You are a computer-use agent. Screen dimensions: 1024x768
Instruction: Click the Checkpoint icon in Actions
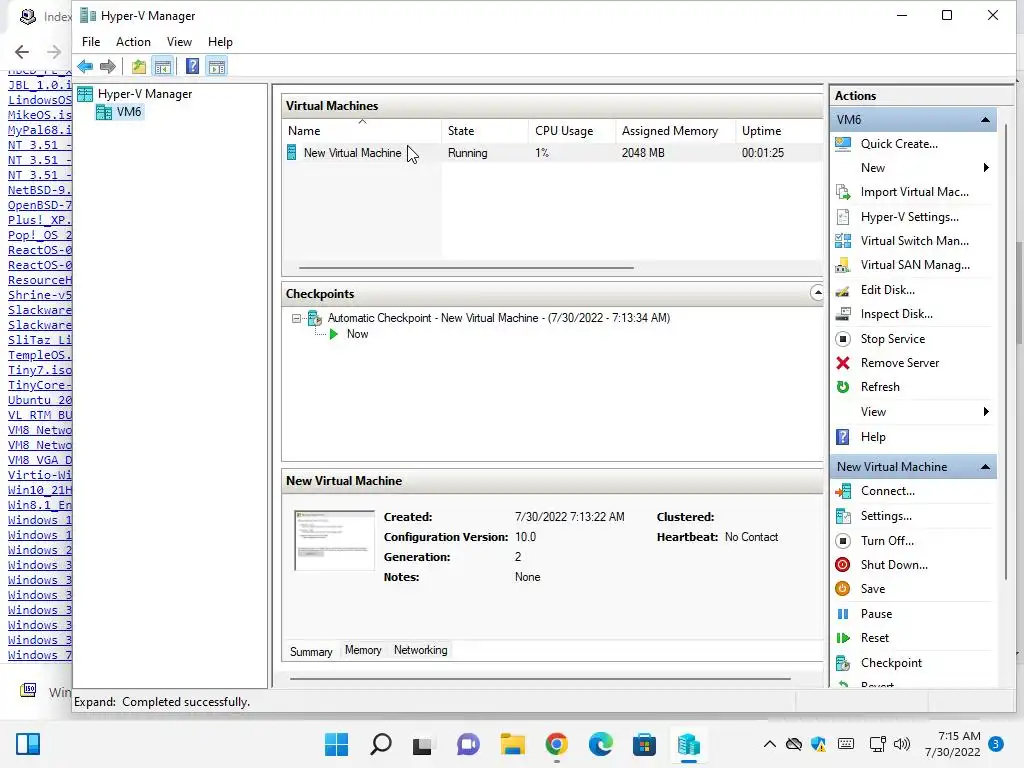(843, 663)
